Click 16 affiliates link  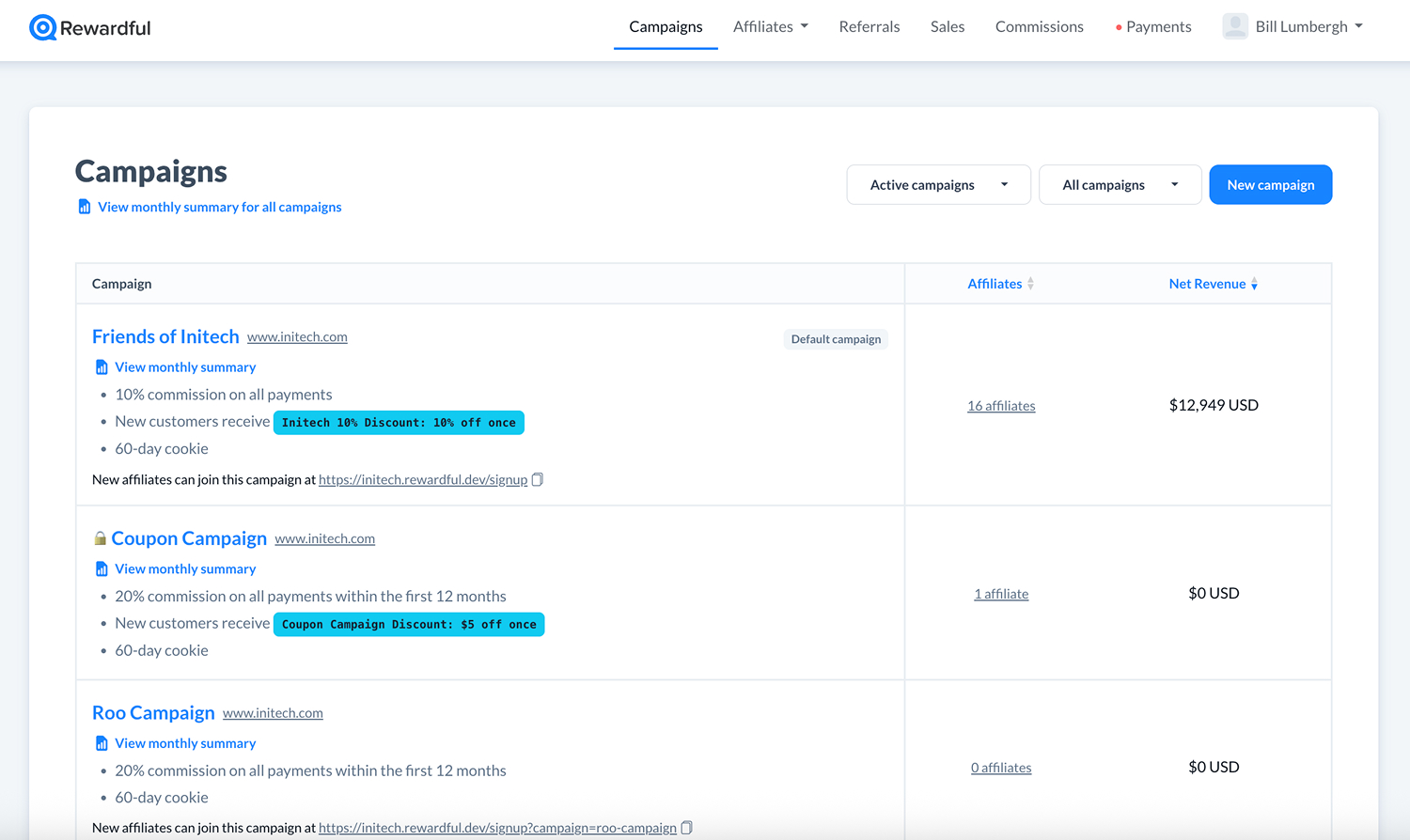click(x=1001, y=406)
